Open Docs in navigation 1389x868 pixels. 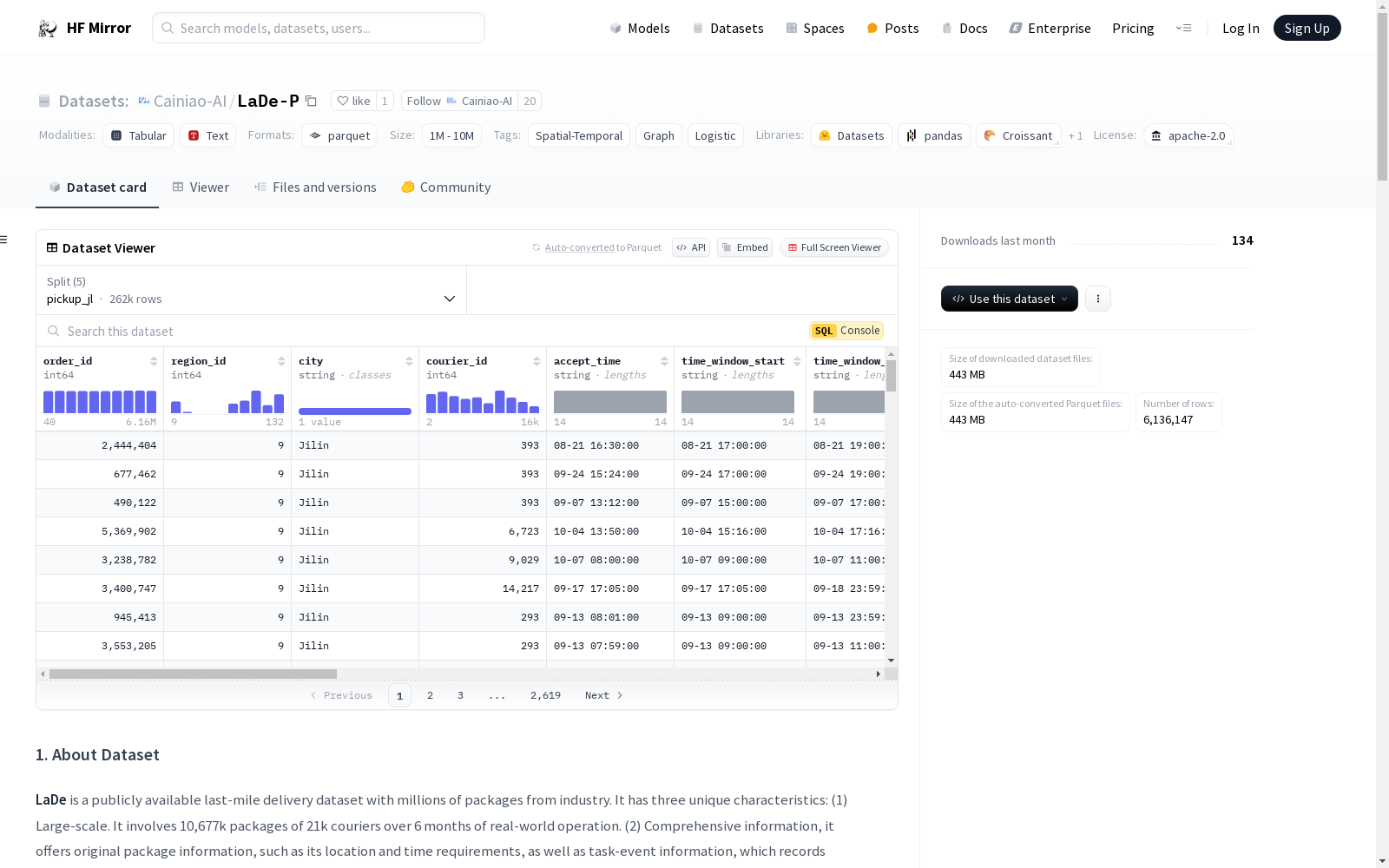[964, 29]
